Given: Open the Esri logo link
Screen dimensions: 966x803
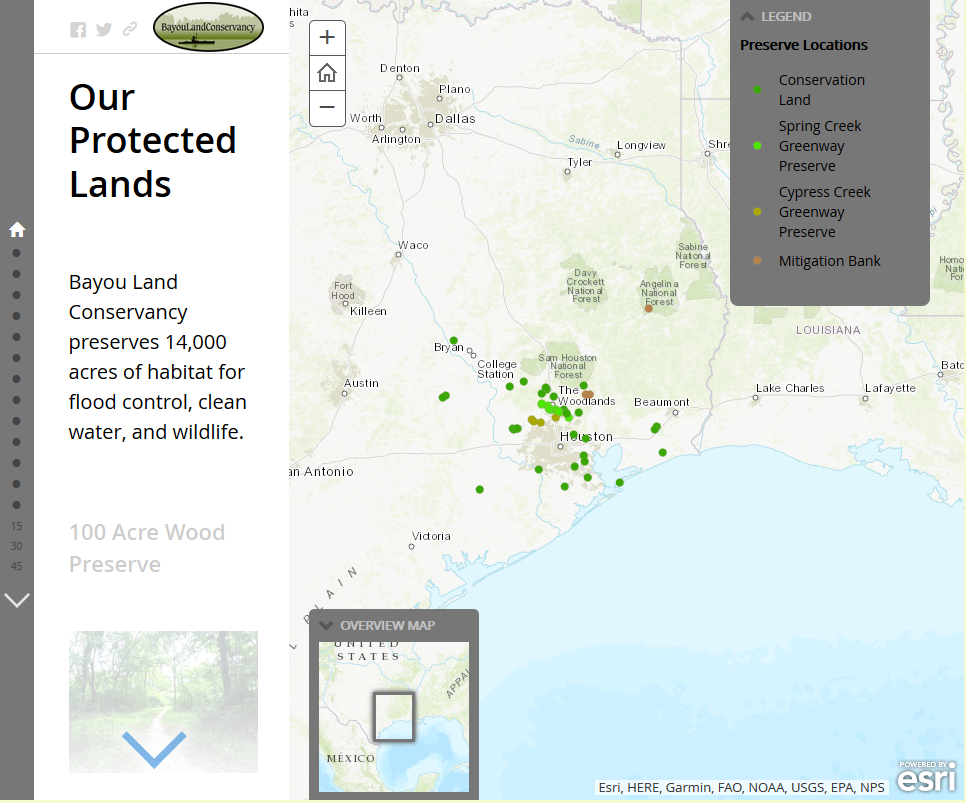Looking at the screenshot, I should coord(926,777).
